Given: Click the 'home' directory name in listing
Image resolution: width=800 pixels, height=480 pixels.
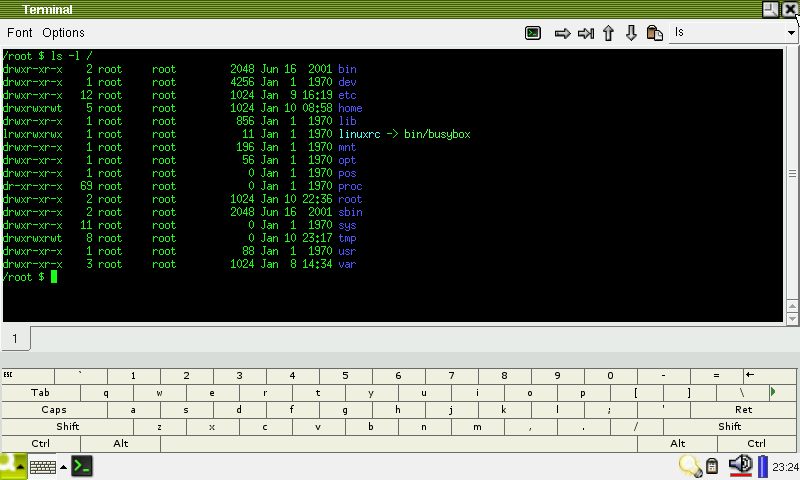Looking at the screenshot, I should point(351,108).
